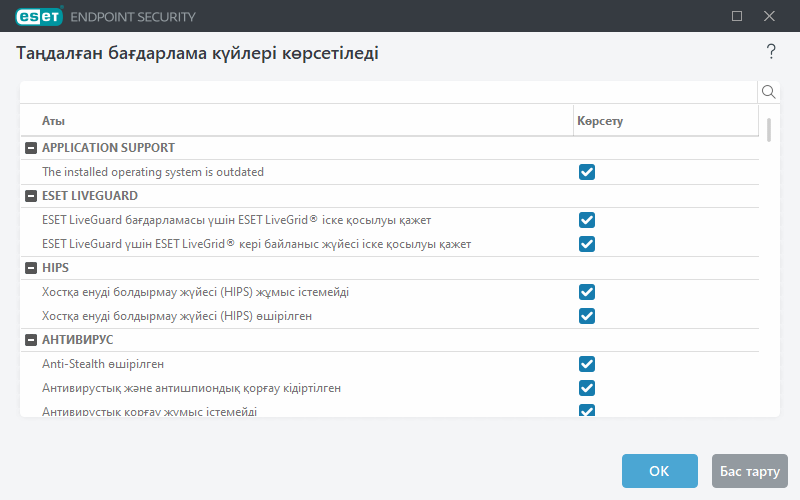This screenshot has width=800, height=500.
Task: Toggle 'антишпиондық қорғау кідіртілген' checkbox
Action: tap(587, 388)
